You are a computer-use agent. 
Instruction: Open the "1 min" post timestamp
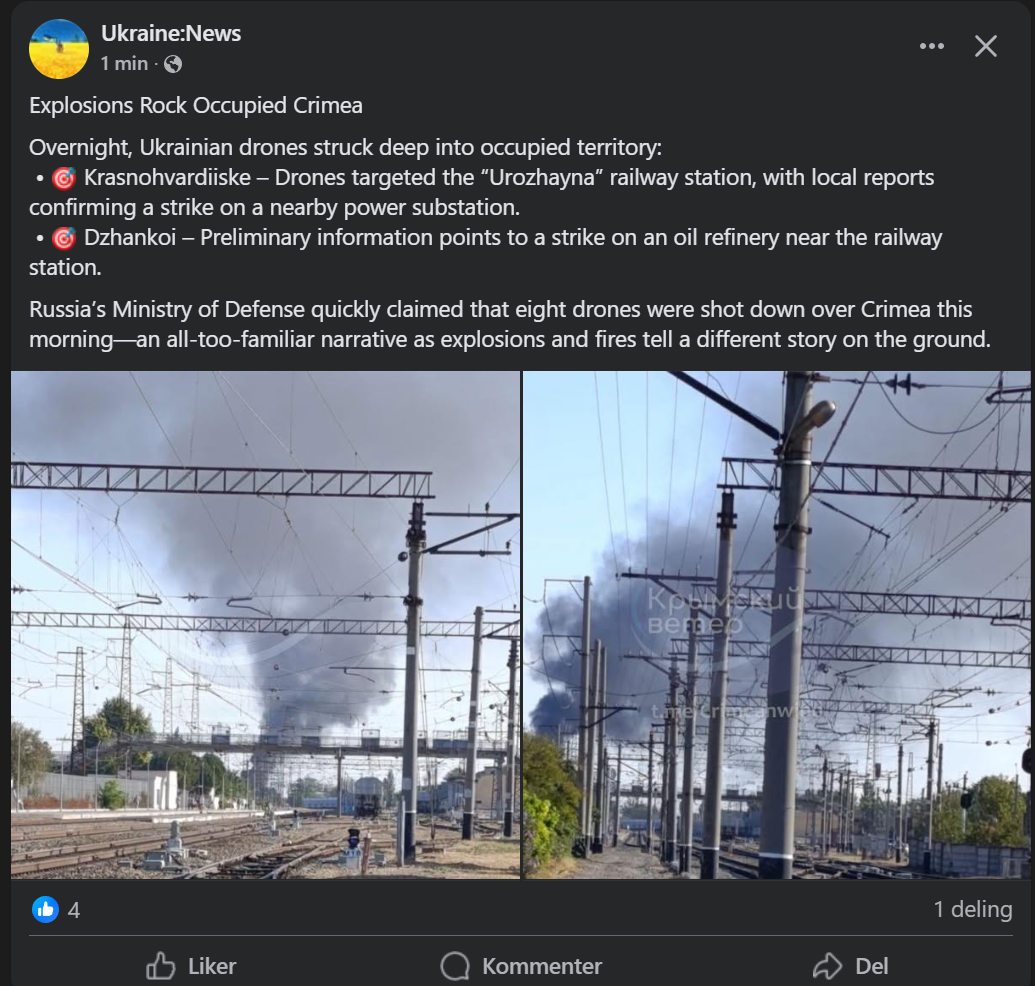[124, 63]
